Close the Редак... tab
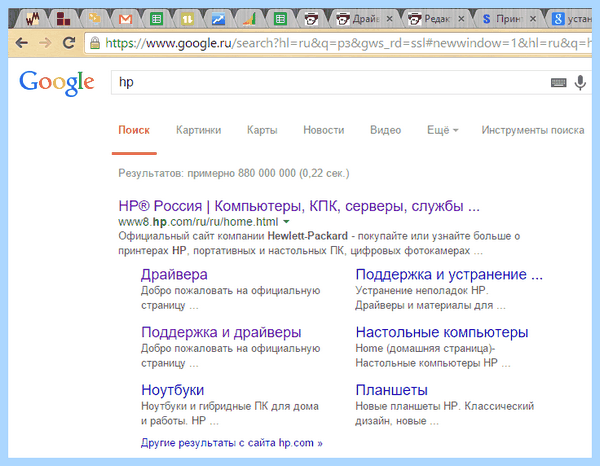 pos(461,19)
